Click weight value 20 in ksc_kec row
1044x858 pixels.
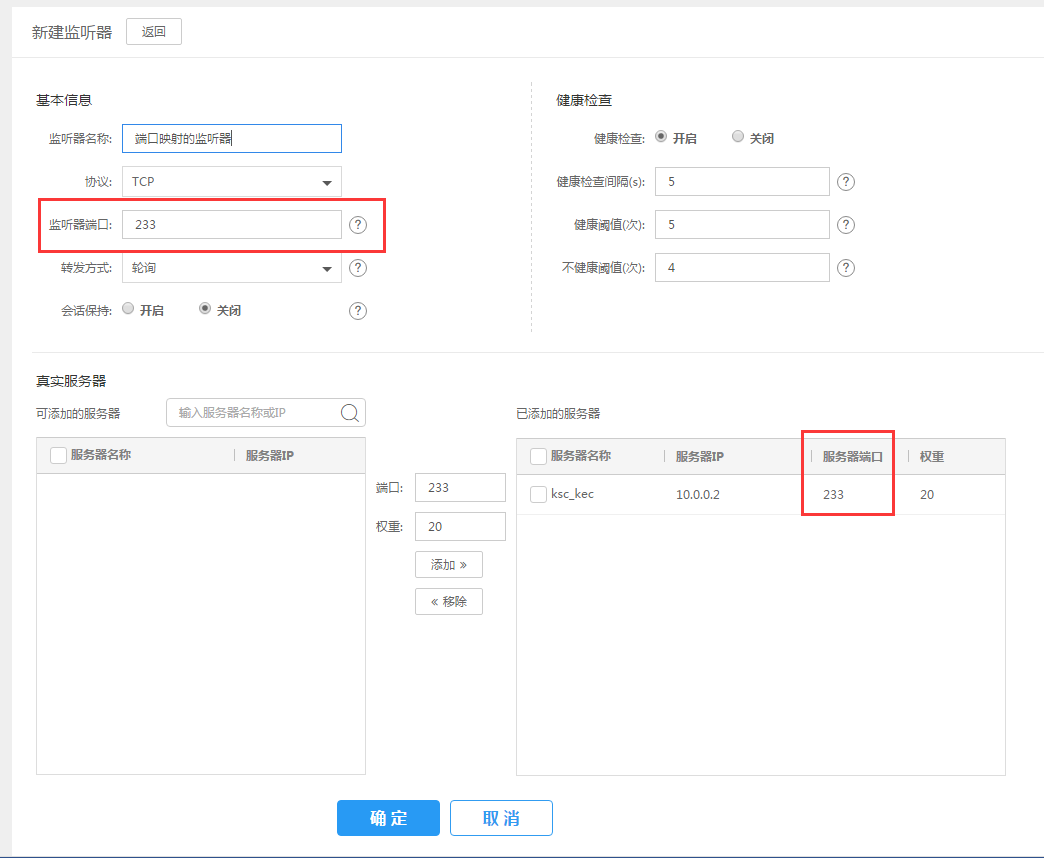(x=927, y=495)
